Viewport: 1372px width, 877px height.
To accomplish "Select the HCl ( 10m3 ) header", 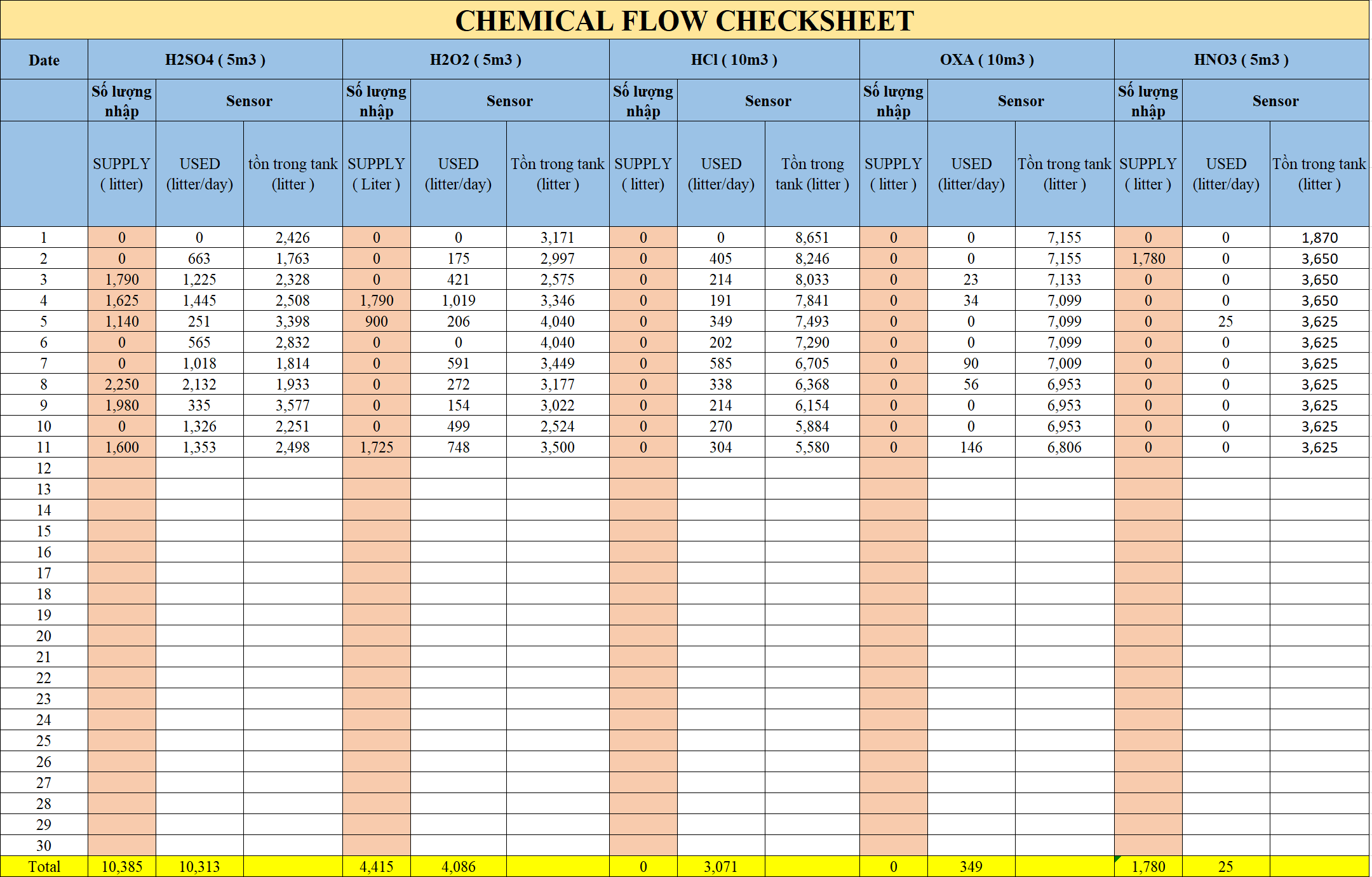I will tap(734, 60).
